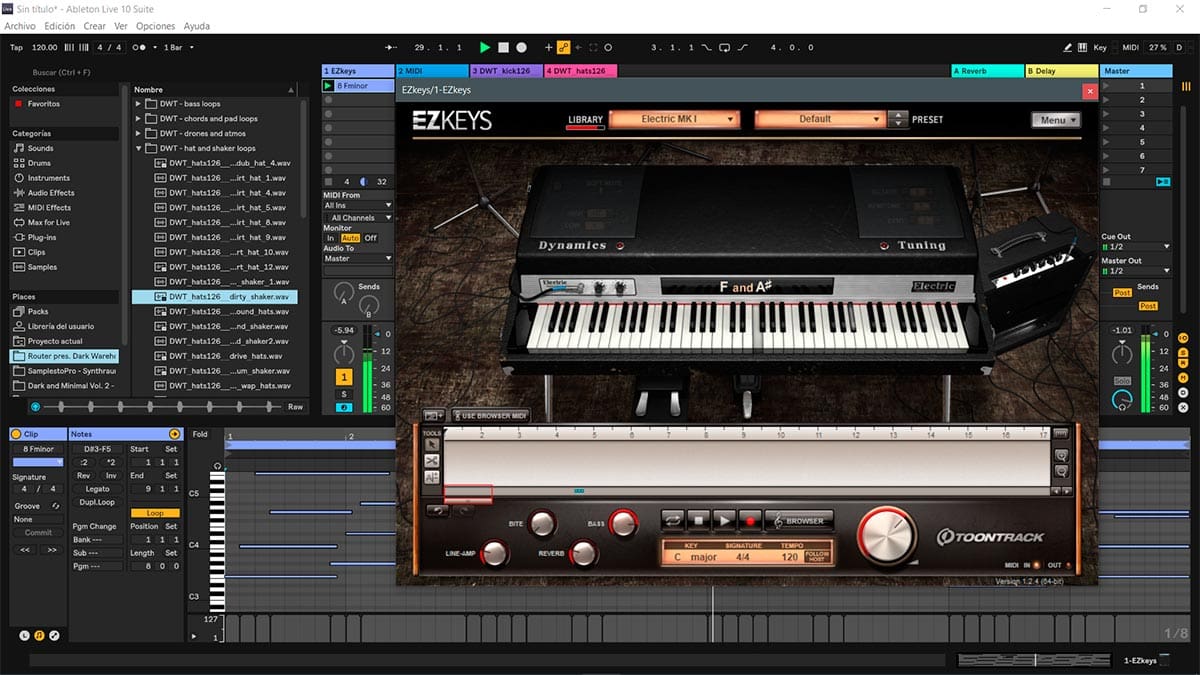The height and width of the screenshot is (675, 1200).
Task: Collapse DWT - hat and shaker loops folder
Action: pos(138,148)
